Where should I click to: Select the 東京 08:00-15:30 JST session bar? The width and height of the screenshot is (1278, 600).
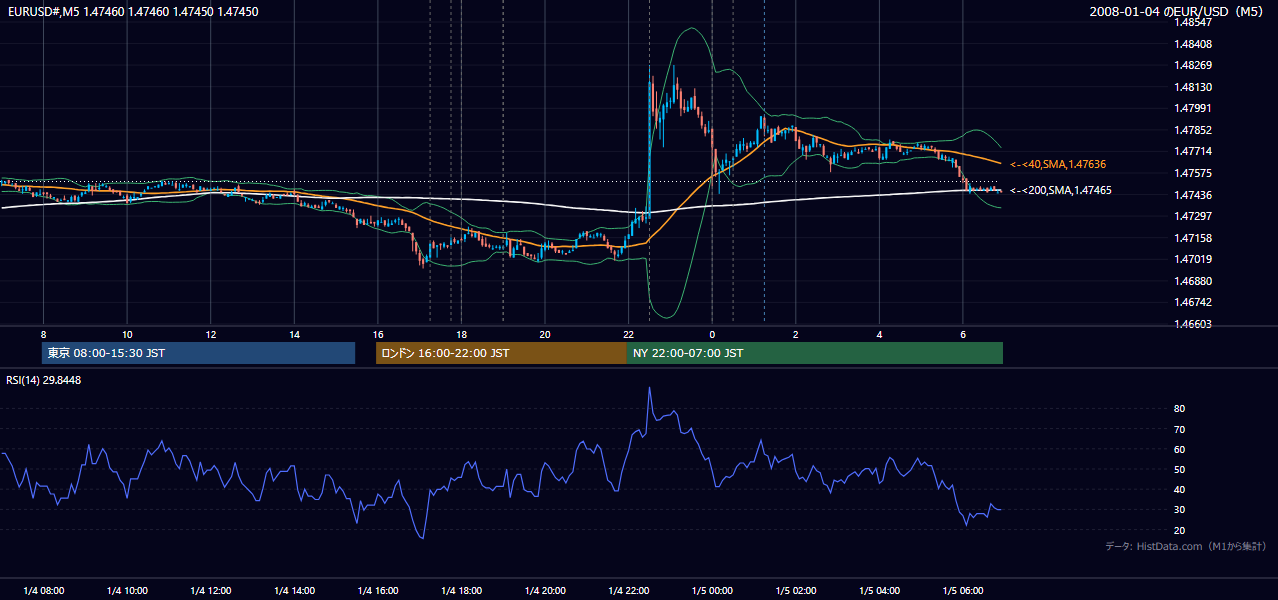(x=198, y=353)
